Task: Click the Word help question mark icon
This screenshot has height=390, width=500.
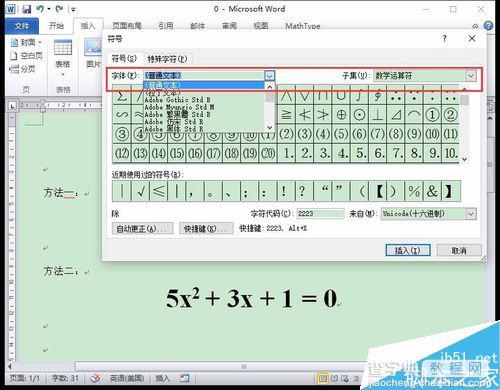Action: (488, 26)
